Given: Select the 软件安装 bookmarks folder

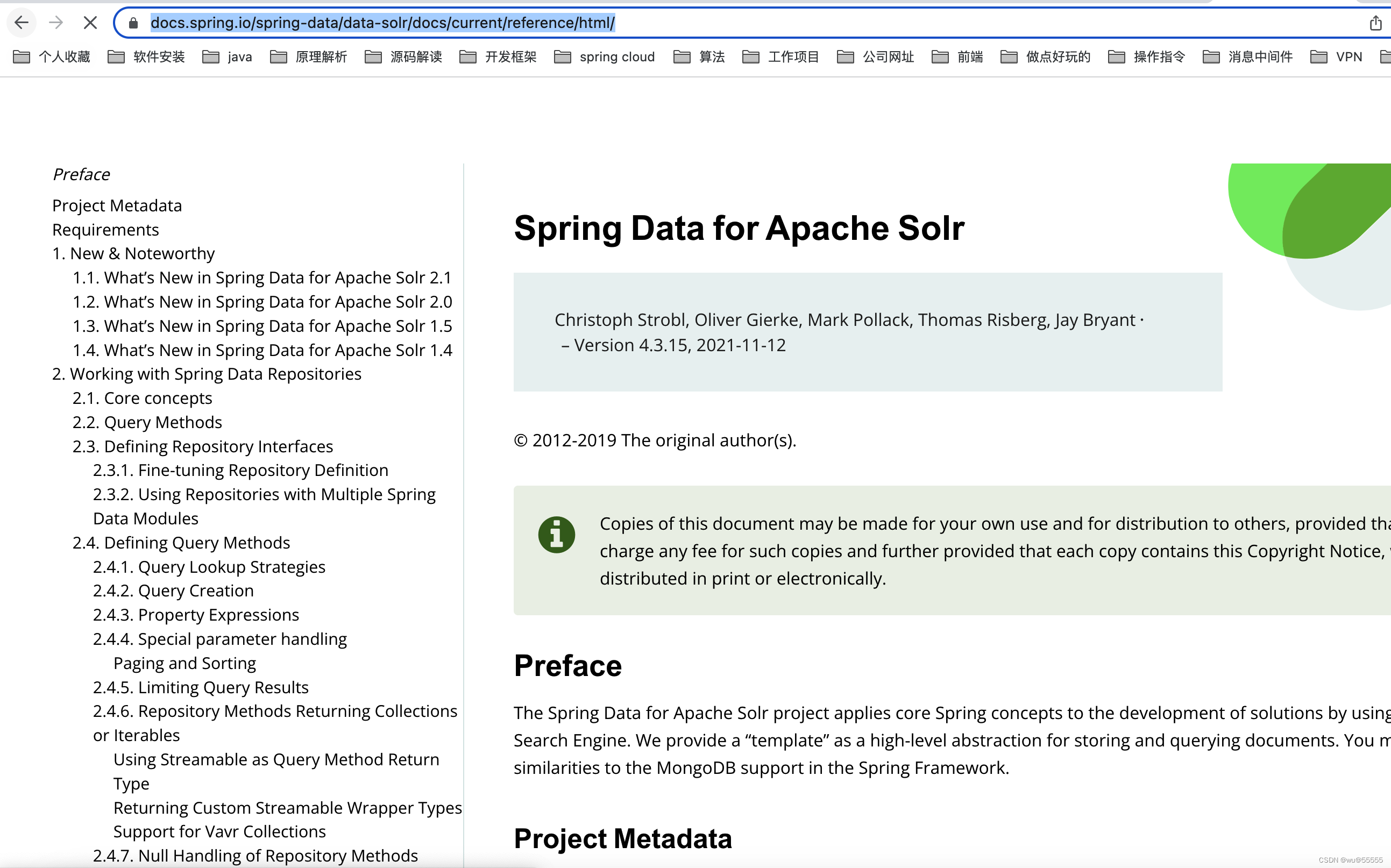Looking at the screenshot, I should point(145,56).
